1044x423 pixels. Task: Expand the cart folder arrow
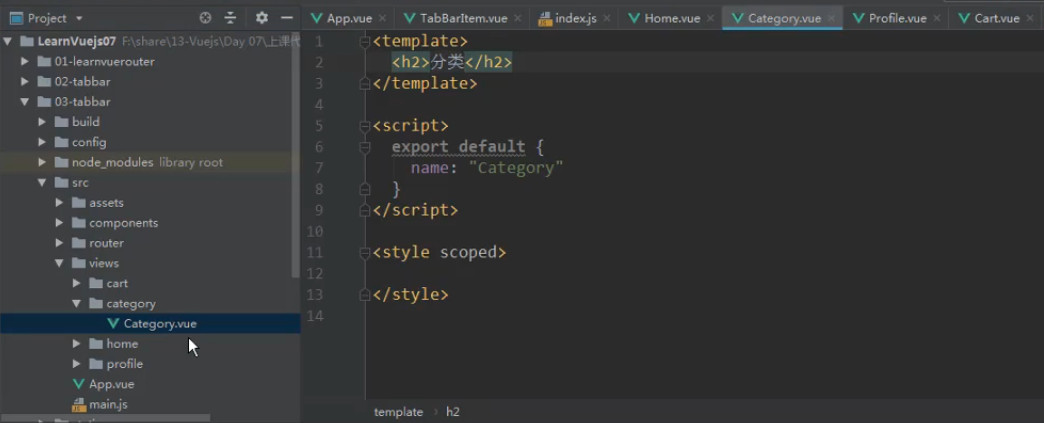77,283
